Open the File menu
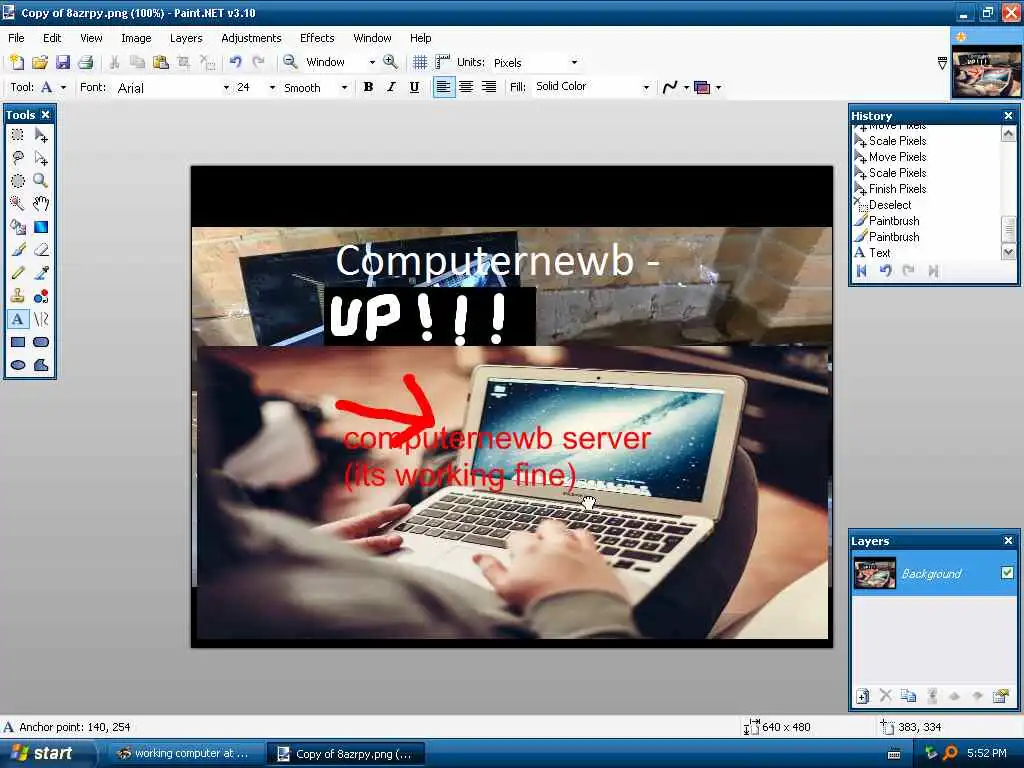 coord(16,38)
